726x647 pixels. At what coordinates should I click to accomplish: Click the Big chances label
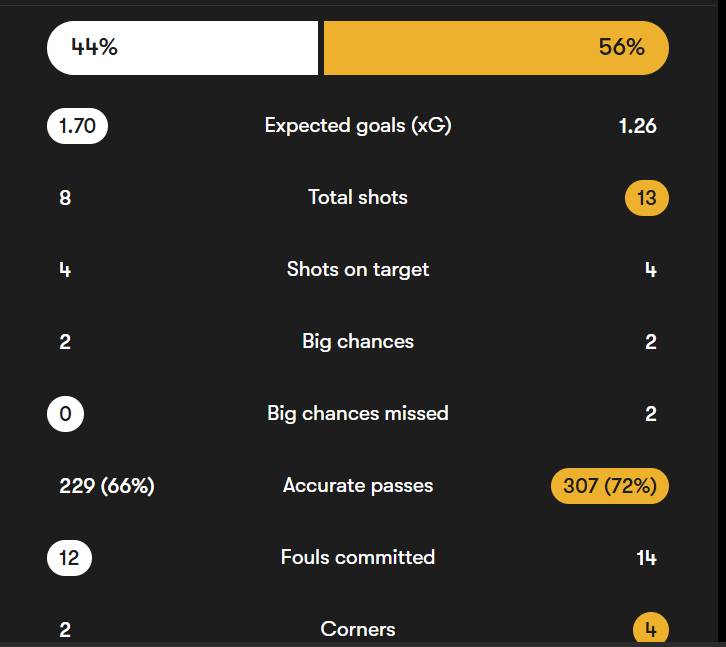(358, 342)
